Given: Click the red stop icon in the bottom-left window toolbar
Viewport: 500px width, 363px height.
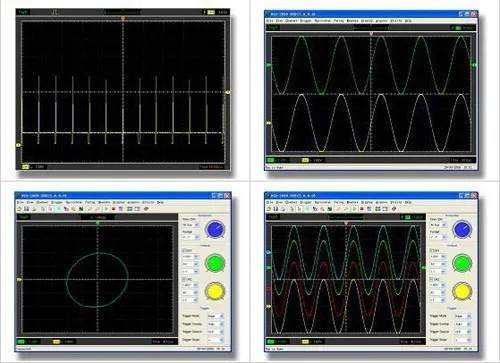Looking at the screenshot, I should coord(113,209).
